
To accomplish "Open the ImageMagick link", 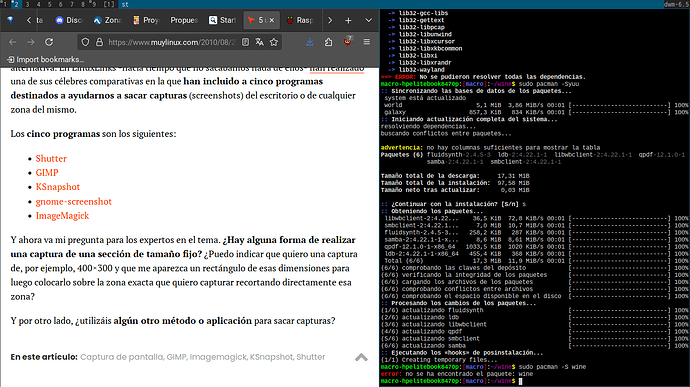I will point(62,216).
